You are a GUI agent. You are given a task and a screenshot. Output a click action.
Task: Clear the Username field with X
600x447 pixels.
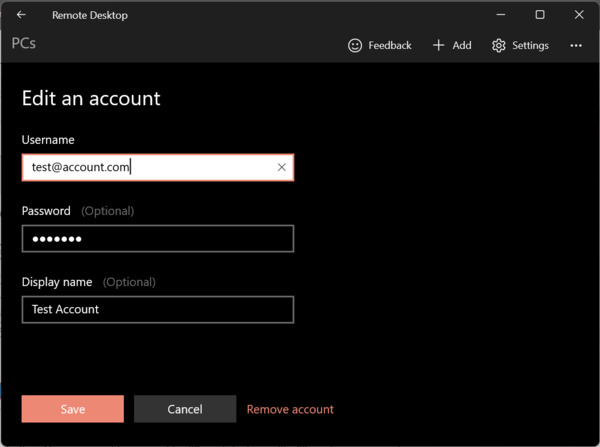click(x=282, y=167)
